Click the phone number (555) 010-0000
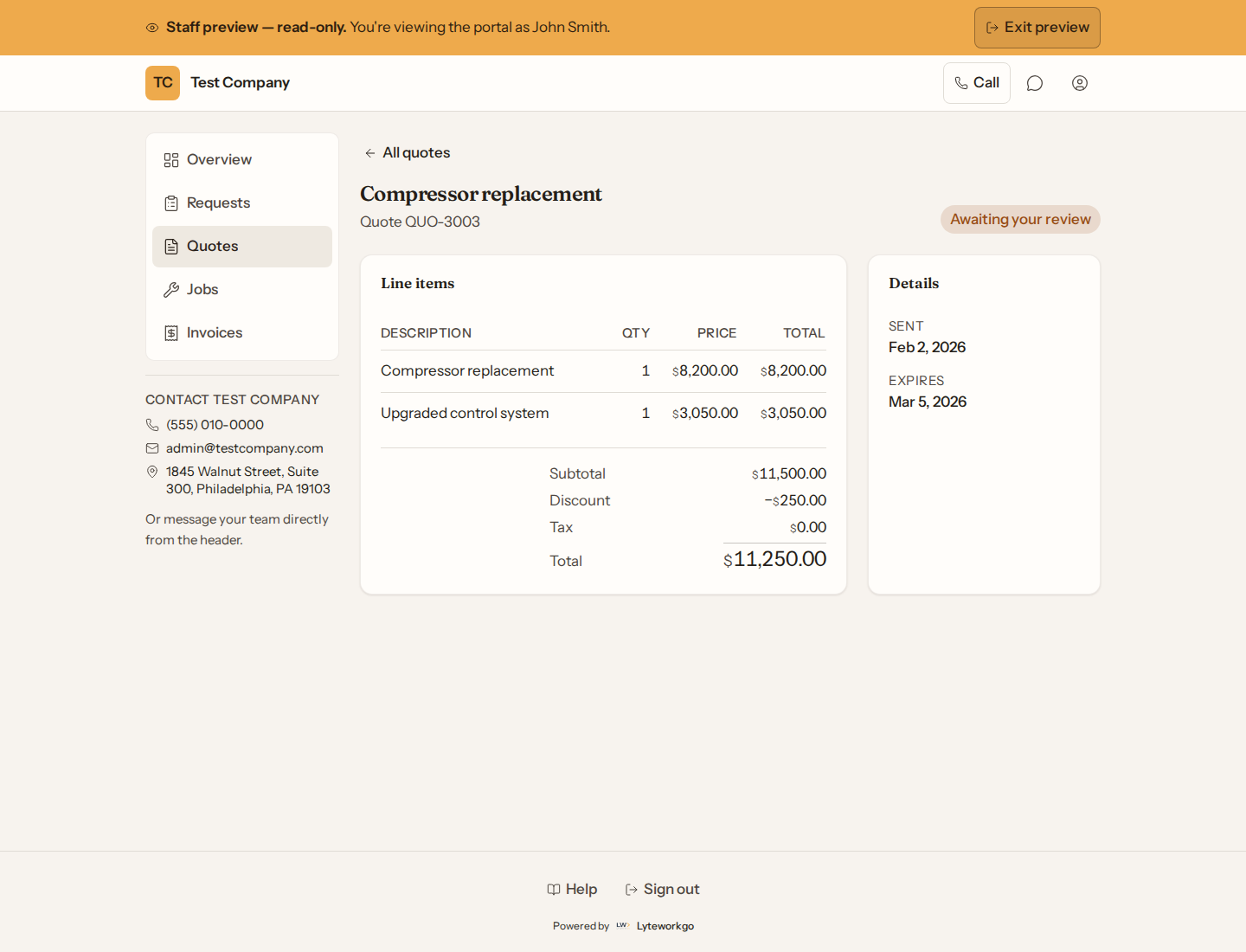1246x952 pixels. coord(215,425)
